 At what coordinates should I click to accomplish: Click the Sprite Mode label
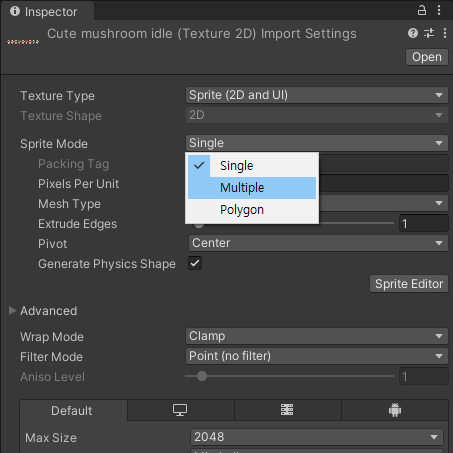54,144
